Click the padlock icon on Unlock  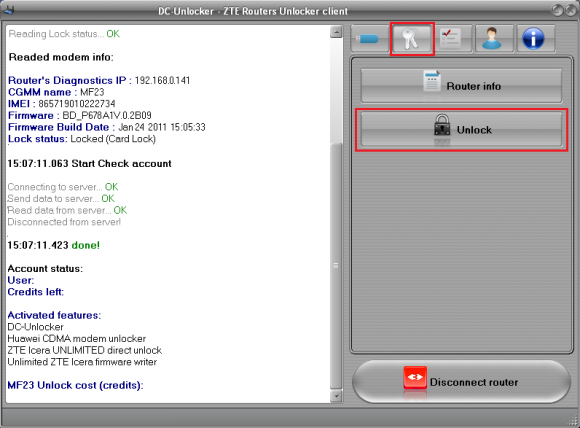tap(442, 125)
